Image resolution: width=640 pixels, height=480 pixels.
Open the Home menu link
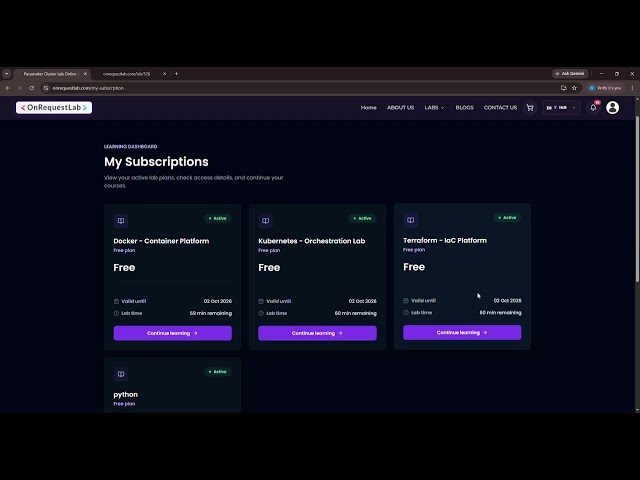pyautogui.click(x=369, y=107)
